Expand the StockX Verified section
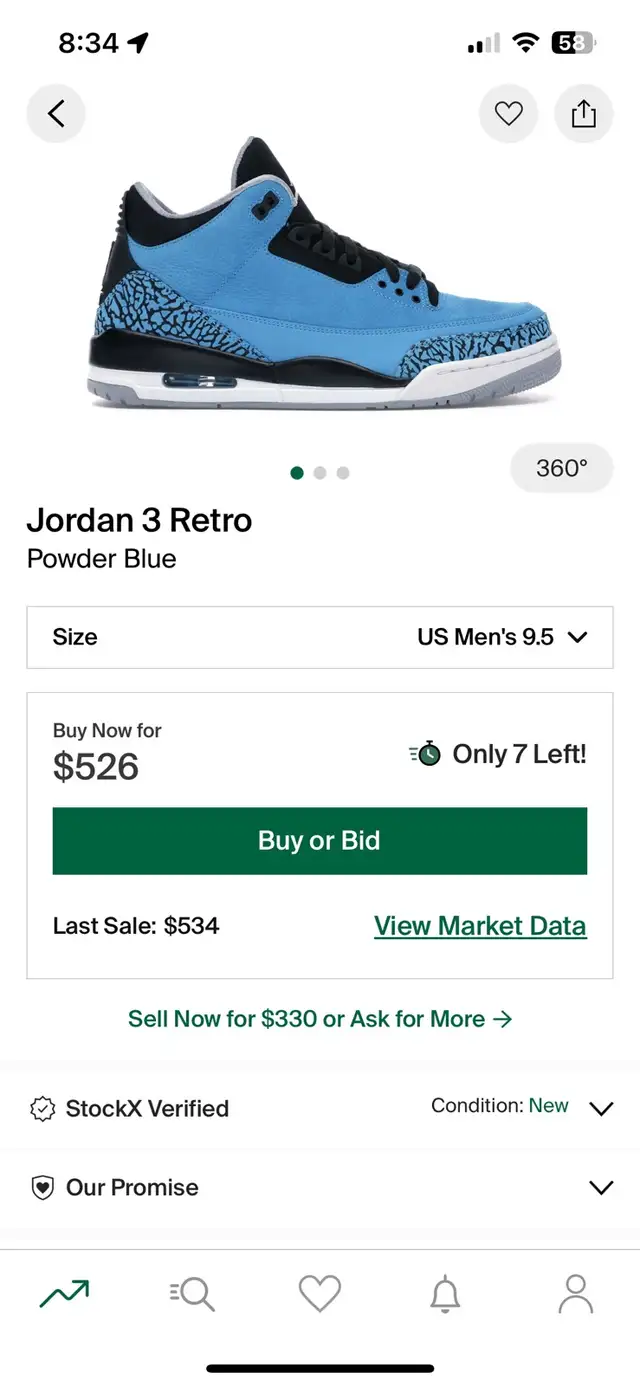Viewport: 640px width, 1386px height. click(x=601, y=1109)
